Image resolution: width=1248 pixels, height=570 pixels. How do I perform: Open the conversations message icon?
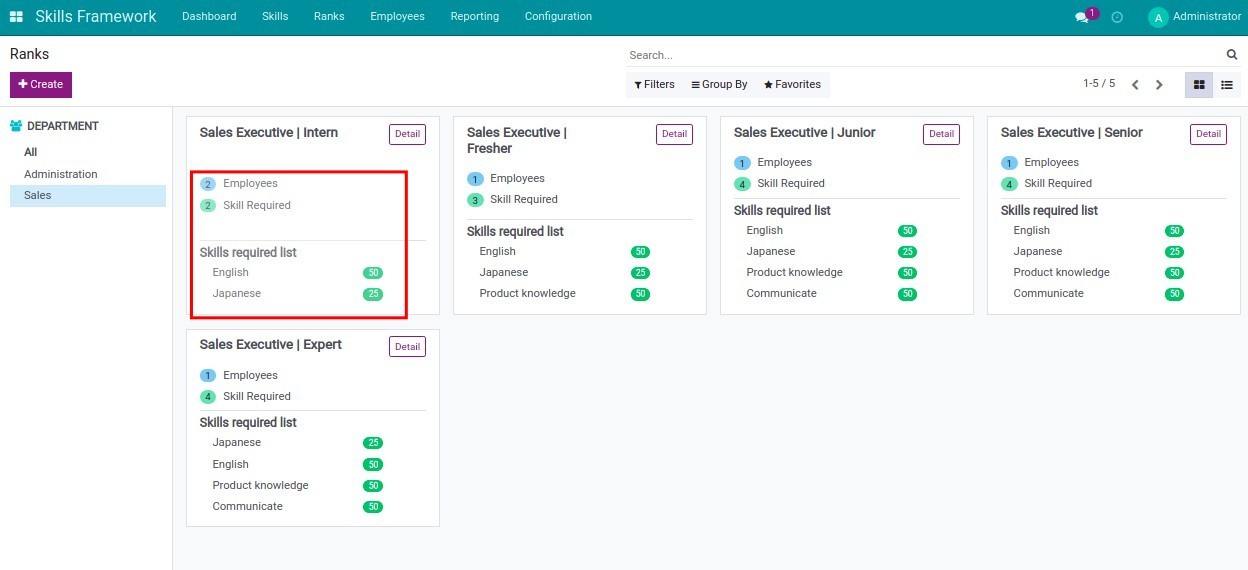[1081, 17]
